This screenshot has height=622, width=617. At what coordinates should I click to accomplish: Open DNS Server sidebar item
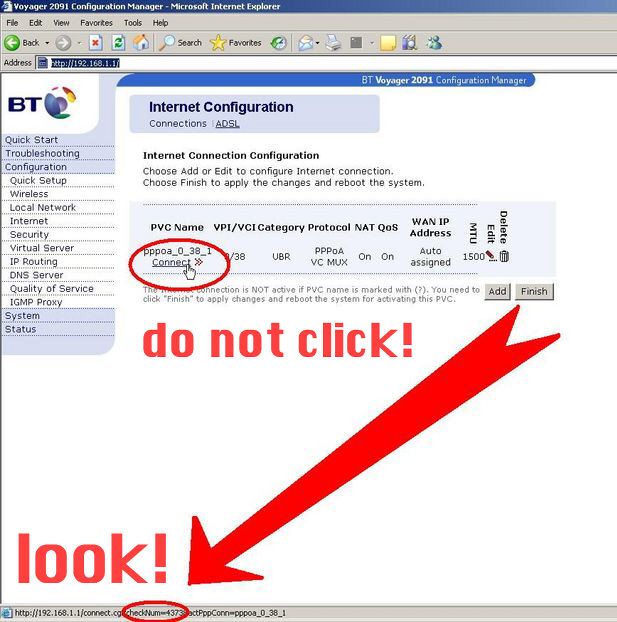tap(37, 275)
